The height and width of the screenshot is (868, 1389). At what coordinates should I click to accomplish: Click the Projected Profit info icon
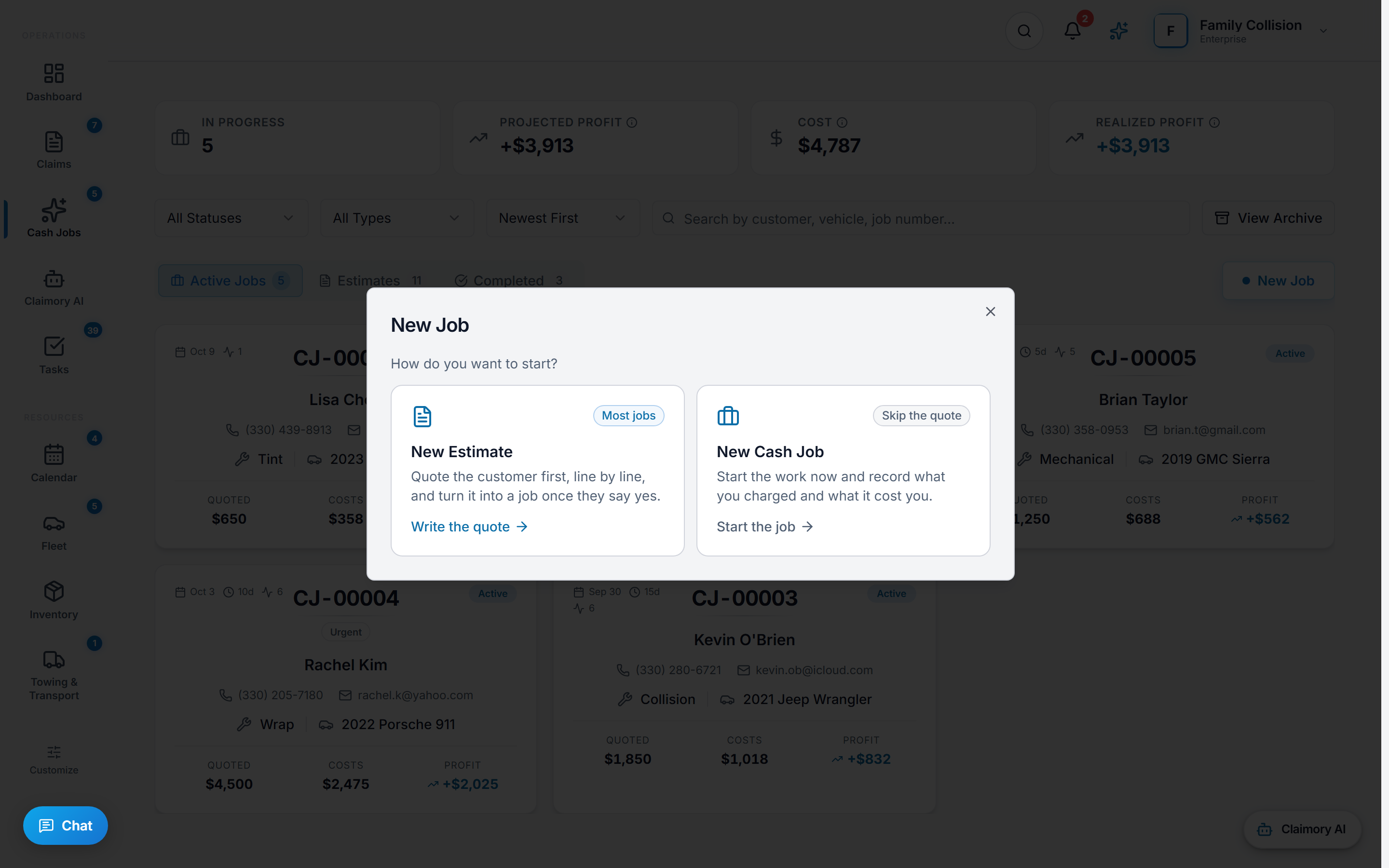point(632,122)
